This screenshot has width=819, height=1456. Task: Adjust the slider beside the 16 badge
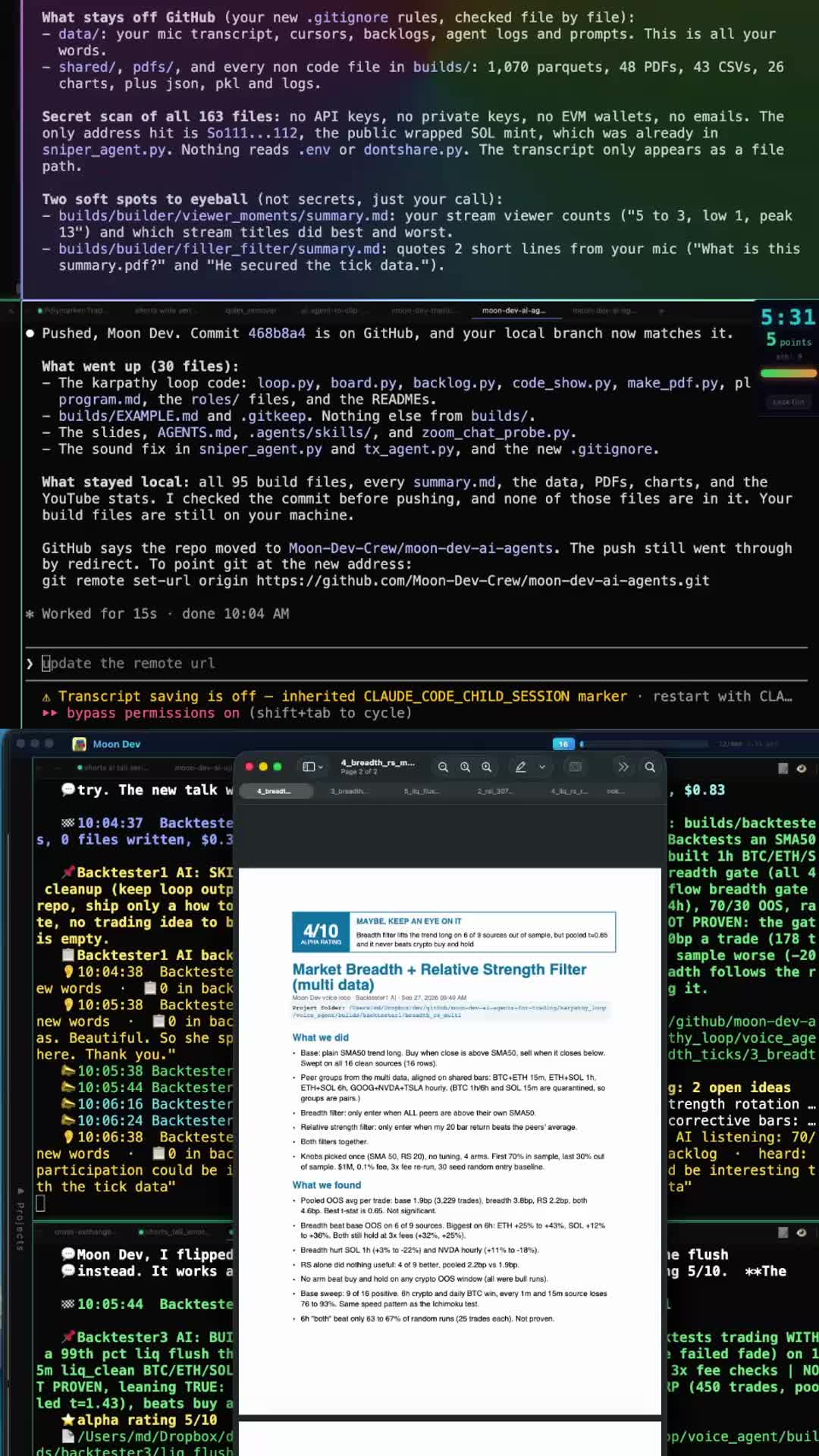[645, 744]
